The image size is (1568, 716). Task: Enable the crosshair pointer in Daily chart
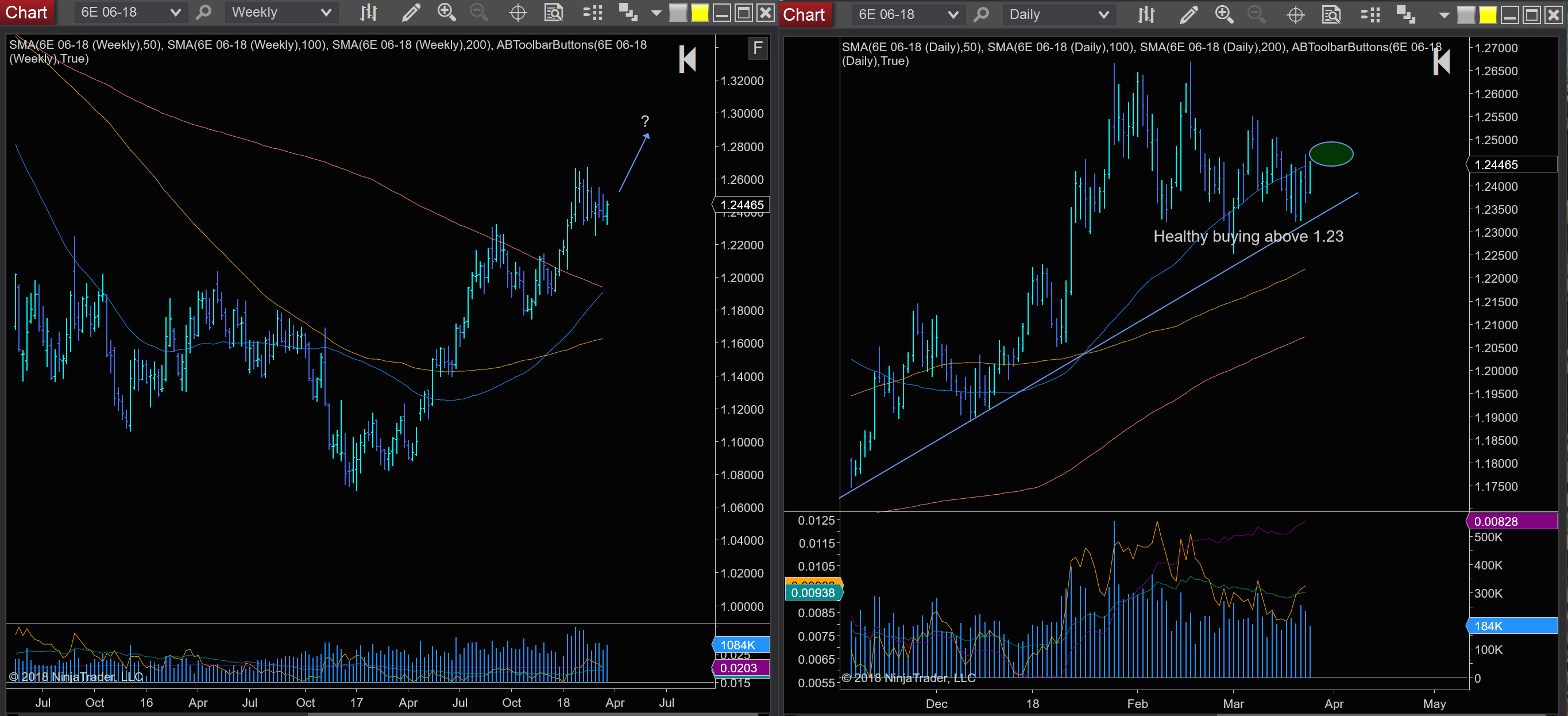[1296, 14]
